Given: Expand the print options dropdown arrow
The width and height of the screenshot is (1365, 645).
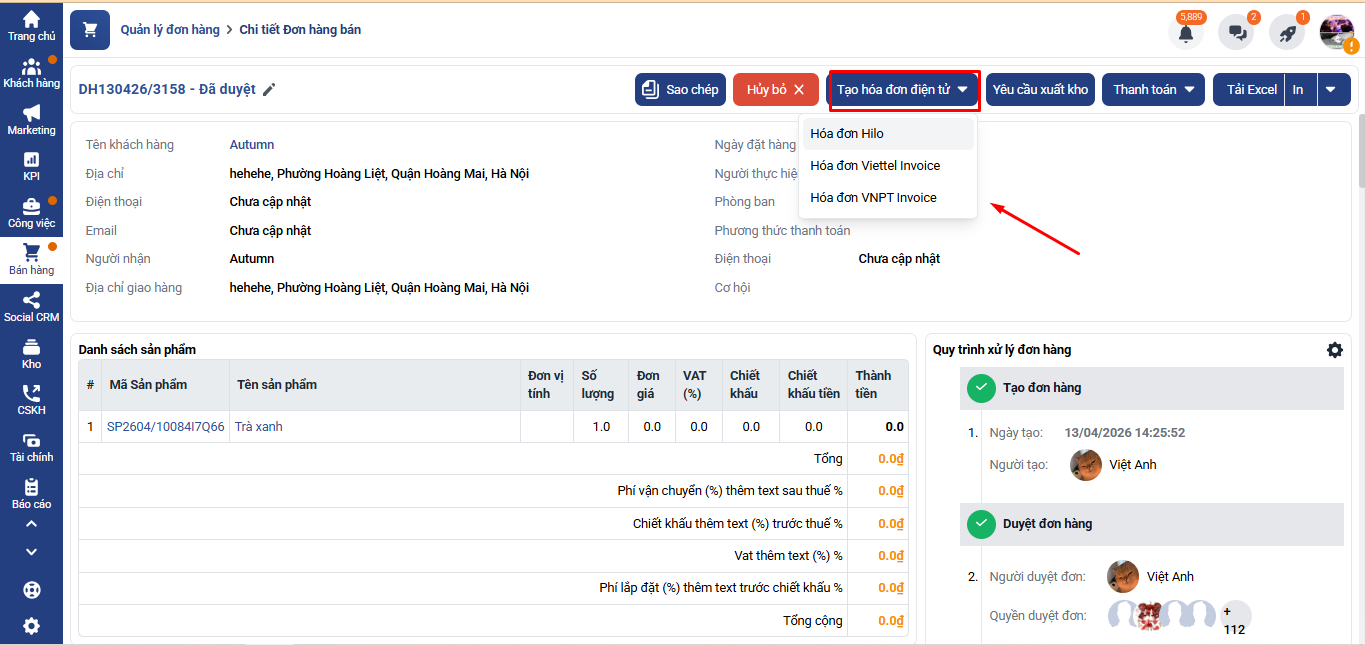Looking at the screenshot, I should [1330, 90].
